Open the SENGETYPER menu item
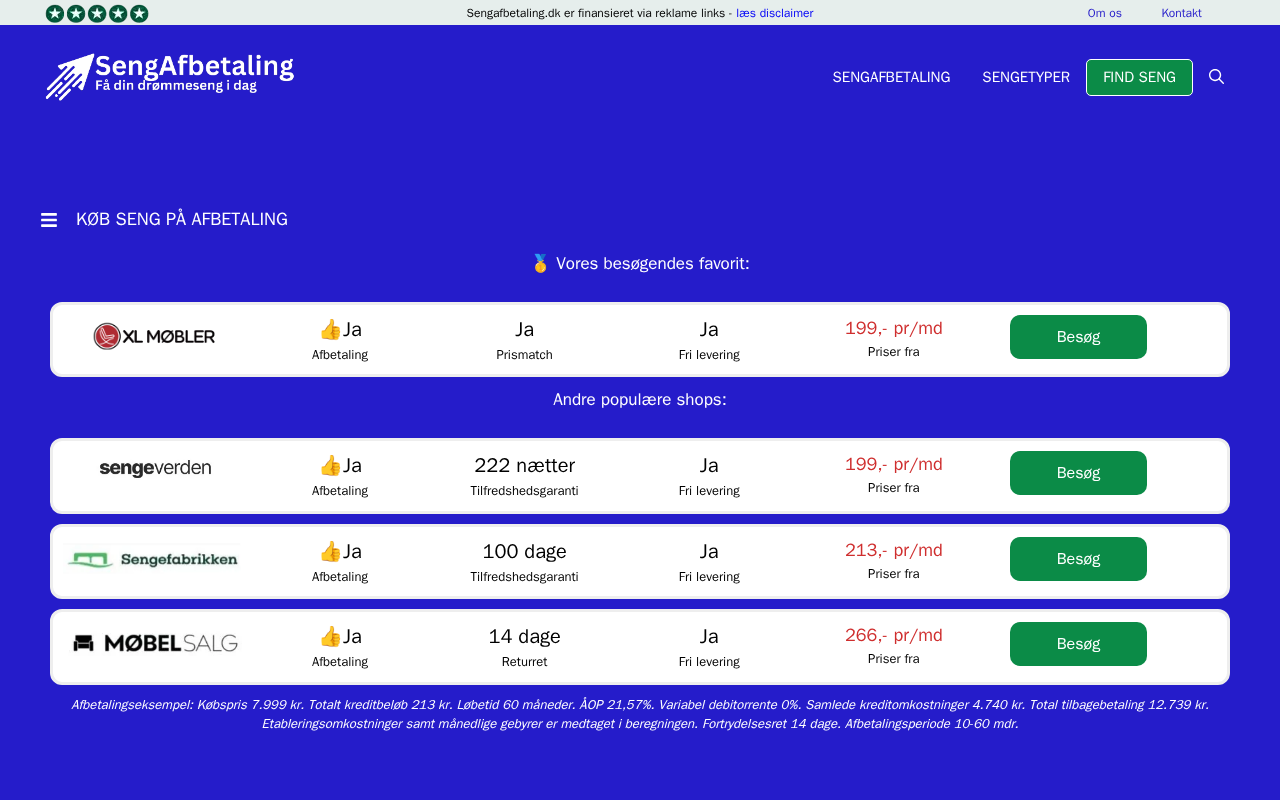Image resolution: width=1280 pixels, height=800 pixels. click(x=1026, y=77)
